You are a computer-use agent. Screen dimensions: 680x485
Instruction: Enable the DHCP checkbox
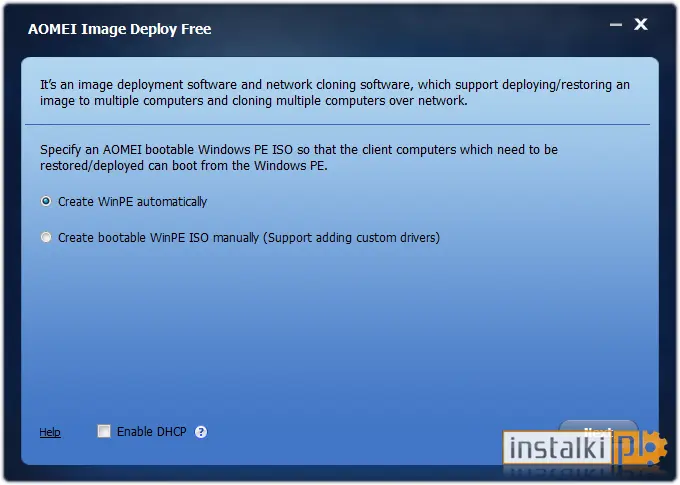(104, 431)
